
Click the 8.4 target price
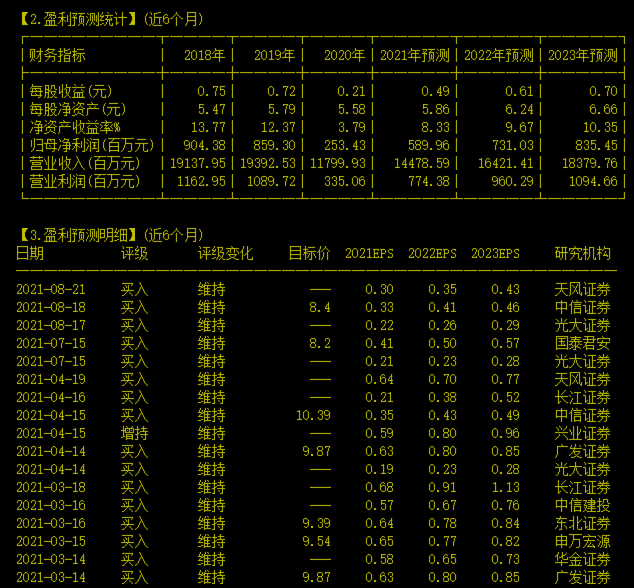(320, 307)
